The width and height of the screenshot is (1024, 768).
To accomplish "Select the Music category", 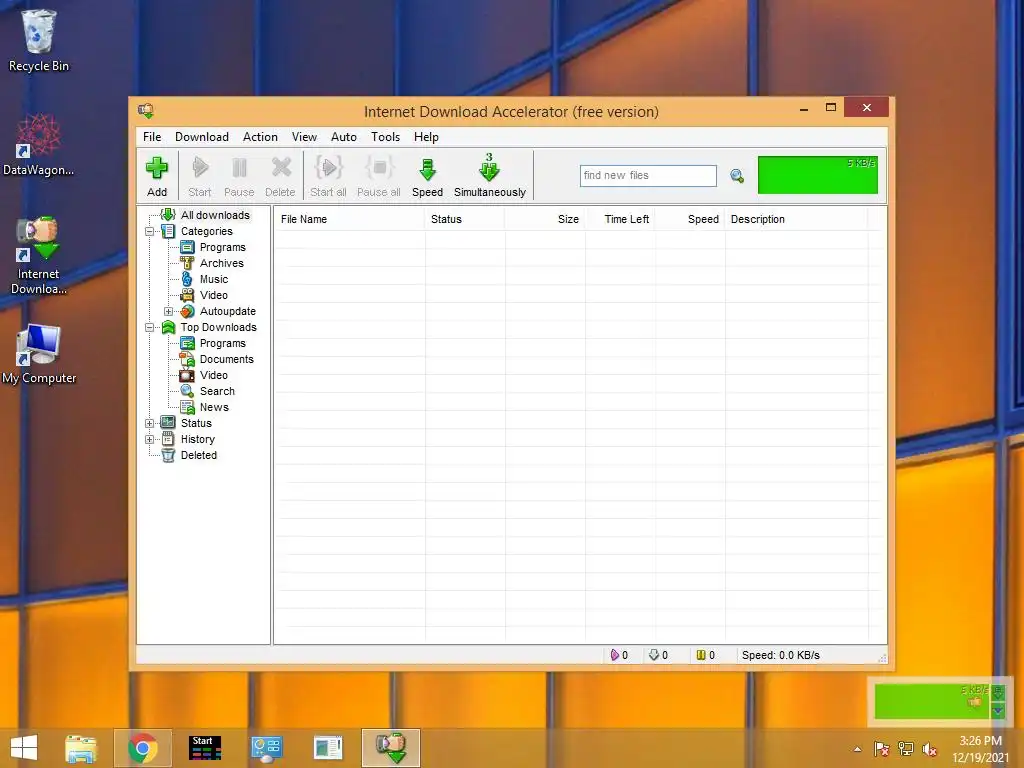I will (x=214, y=279).
